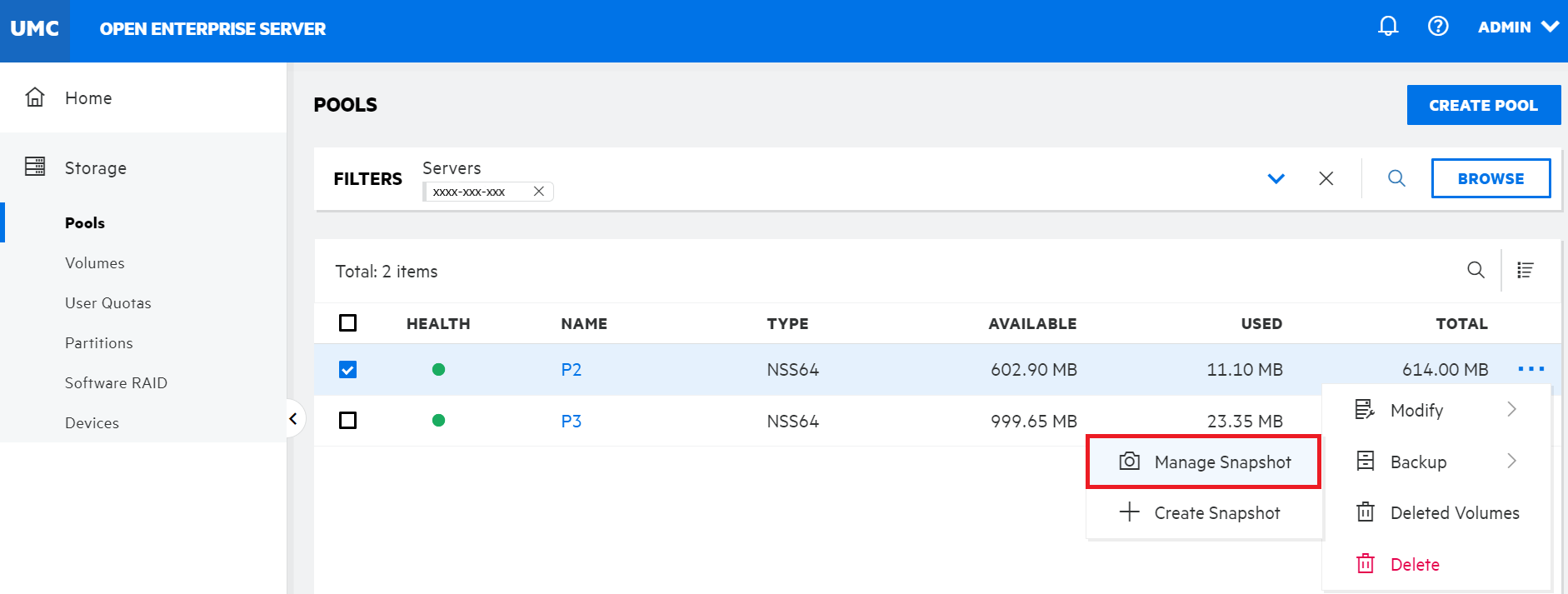
Task: Remove the xxxx-xxx-xxx server filter tag
Action: click(539, 192)
